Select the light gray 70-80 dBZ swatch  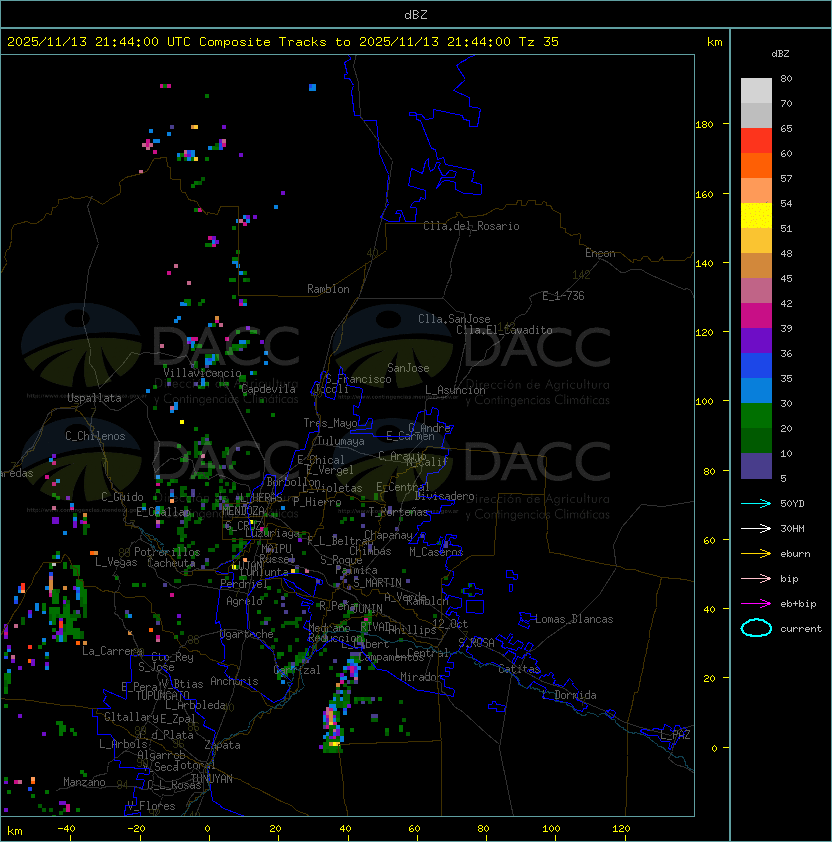click(x=756, y=90)
